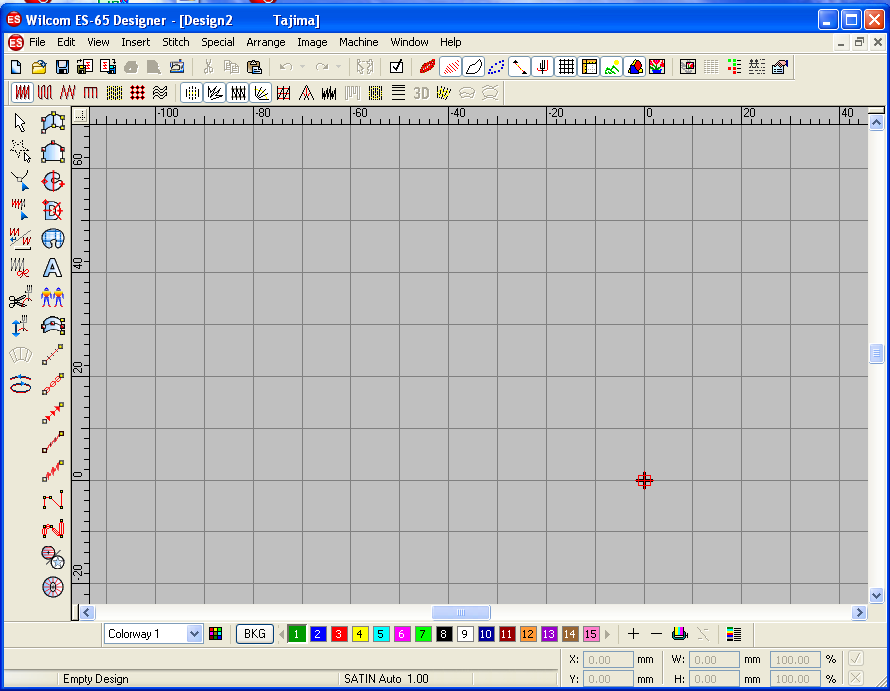This screenshot has width=890, height=691.
Task: Click the 3D stitch effect icon
Action: [421, 93]
